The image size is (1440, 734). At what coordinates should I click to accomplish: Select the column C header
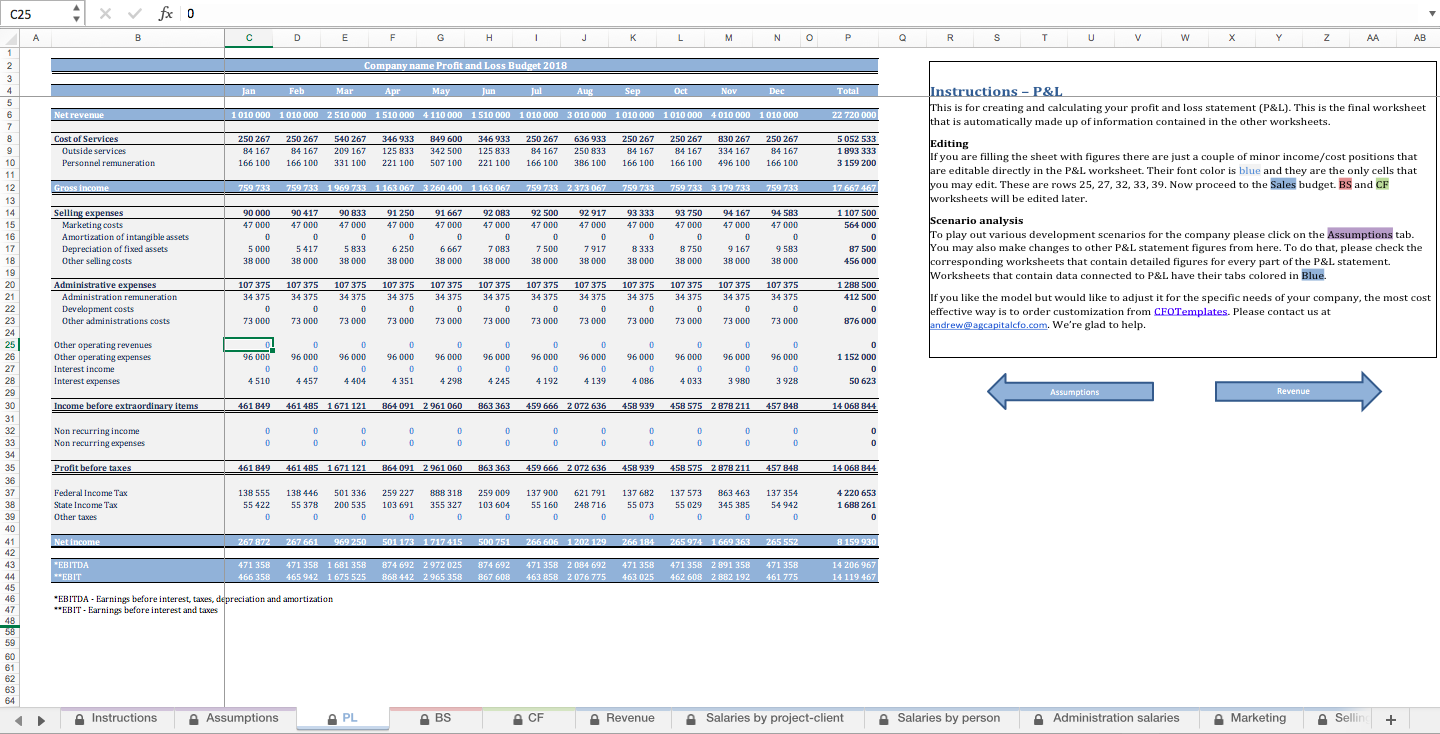coord(248,38)
